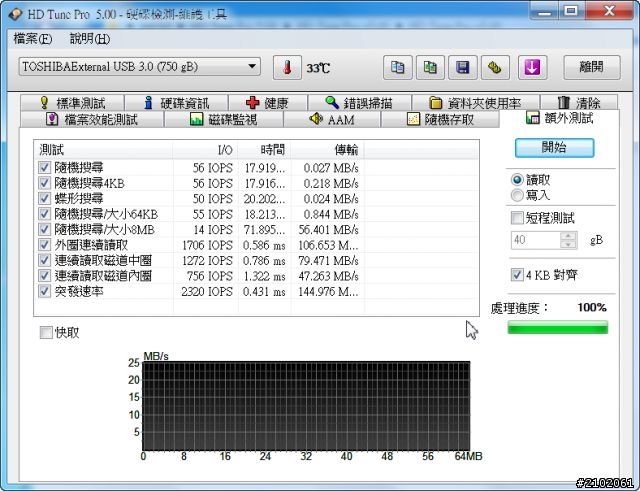Click the green progress bar
This screenshot has height=491, width=640.
[x=558, y=327]
